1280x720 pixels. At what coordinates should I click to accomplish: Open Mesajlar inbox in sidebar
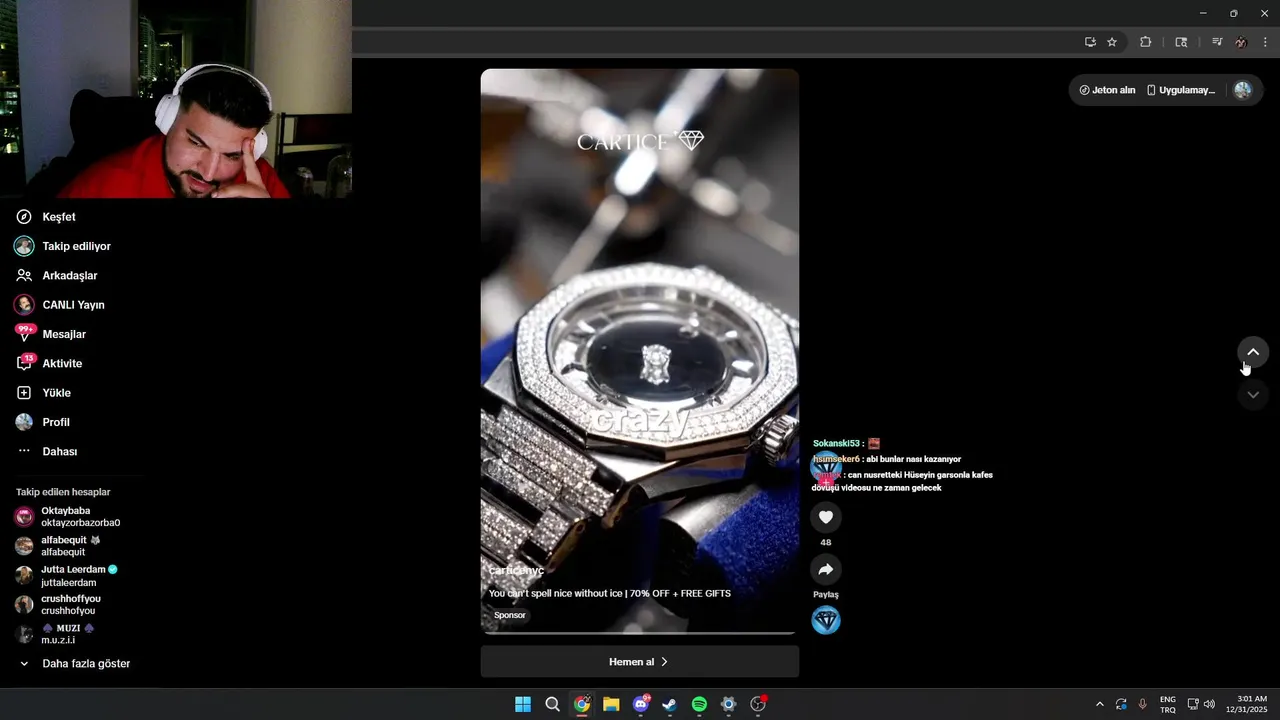pos(50,334)
